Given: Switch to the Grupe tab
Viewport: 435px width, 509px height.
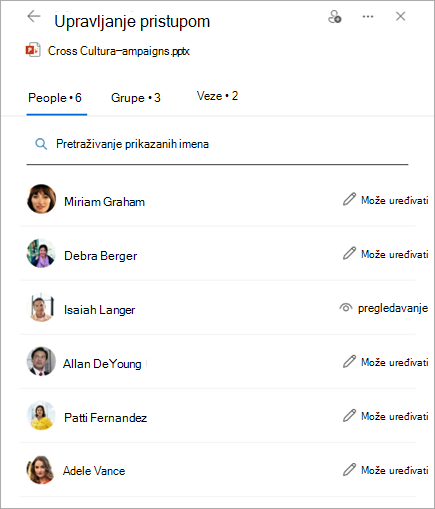Looking at the screenshot, I should point(136,98).
